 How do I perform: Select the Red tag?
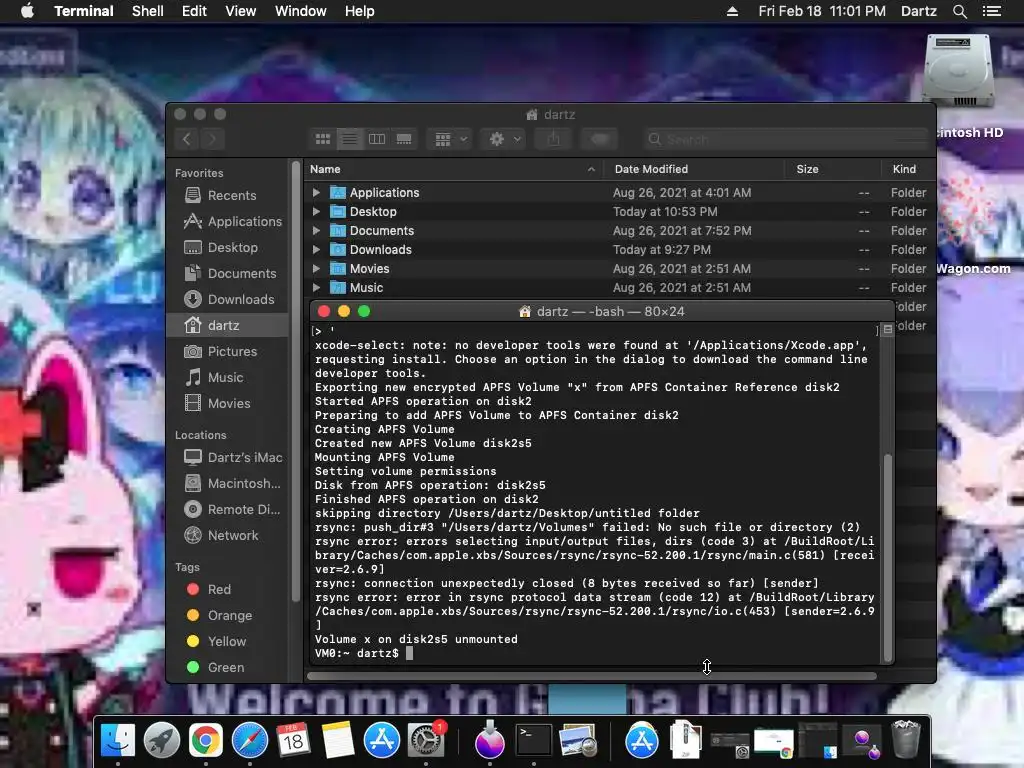(x=227, y=589)
